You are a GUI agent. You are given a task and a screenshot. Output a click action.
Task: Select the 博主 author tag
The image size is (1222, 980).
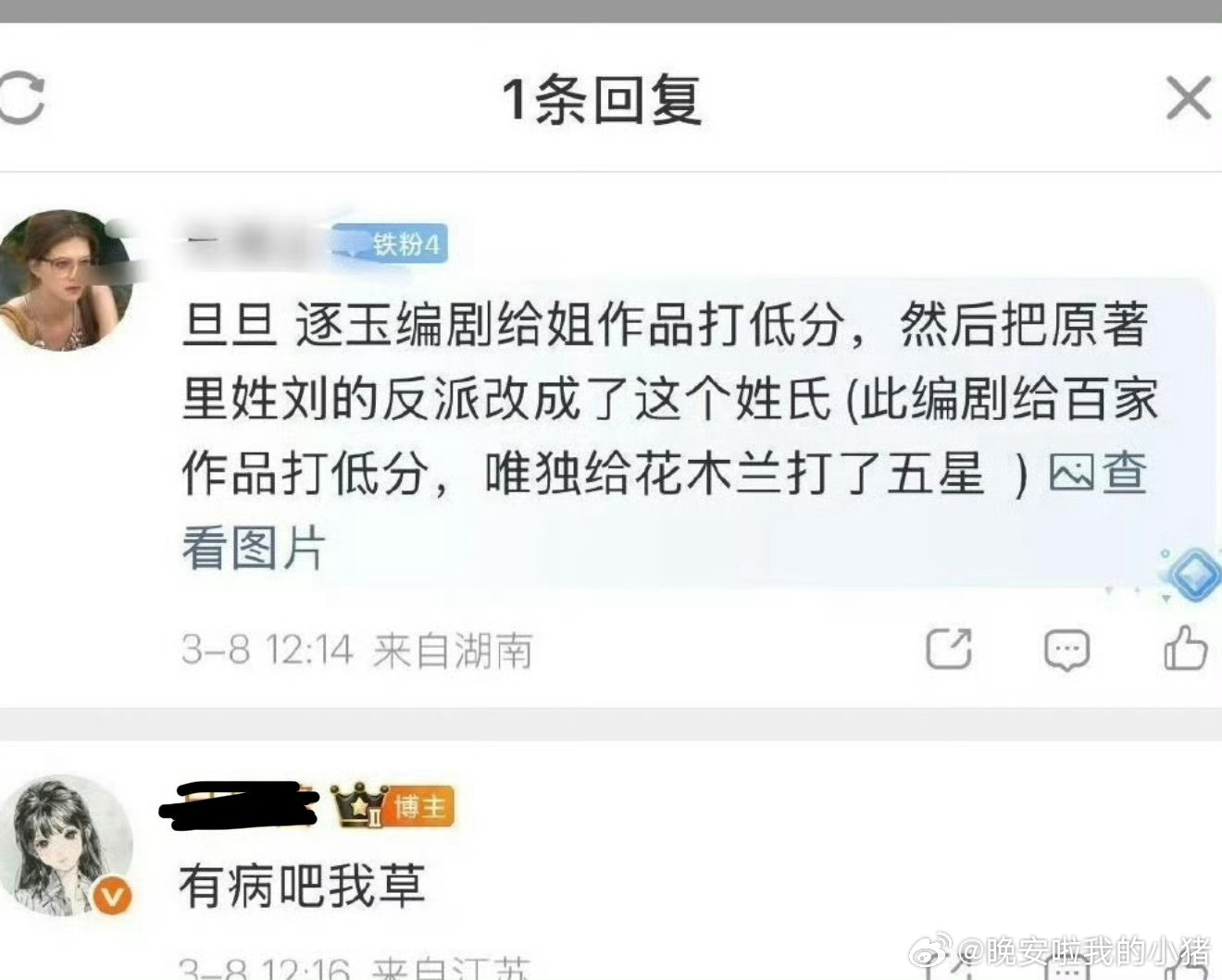[421, 807]
